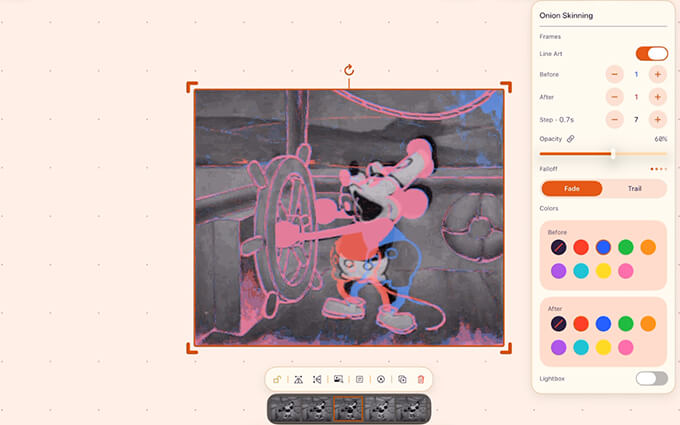Image resolution: width=680 pixels, height=425 pixels.
Task: Click the link icon next to Opacity
Action: tap(571, 139)
